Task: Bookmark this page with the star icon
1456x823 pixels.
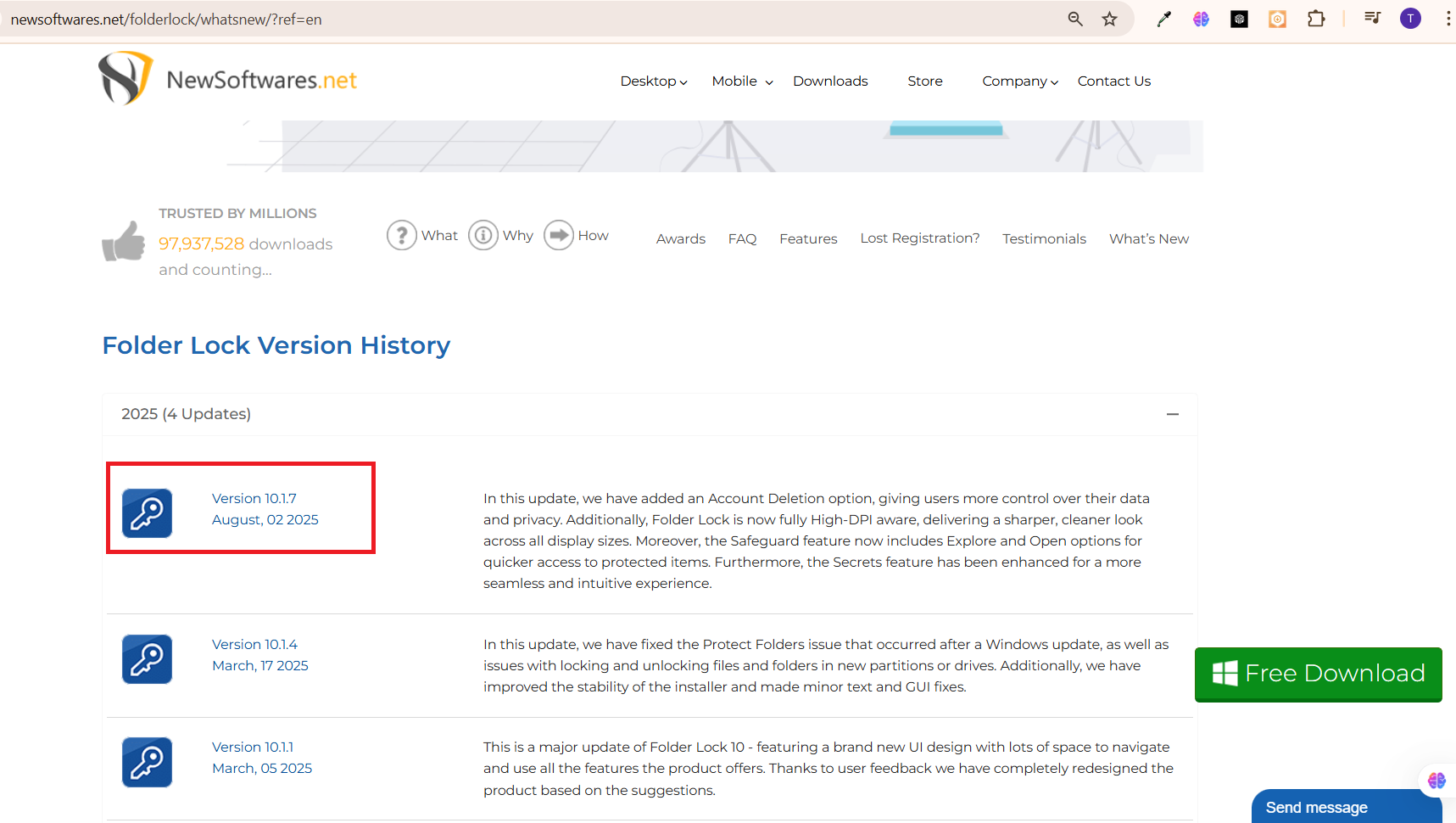Action: click(x=1109, y=19)
